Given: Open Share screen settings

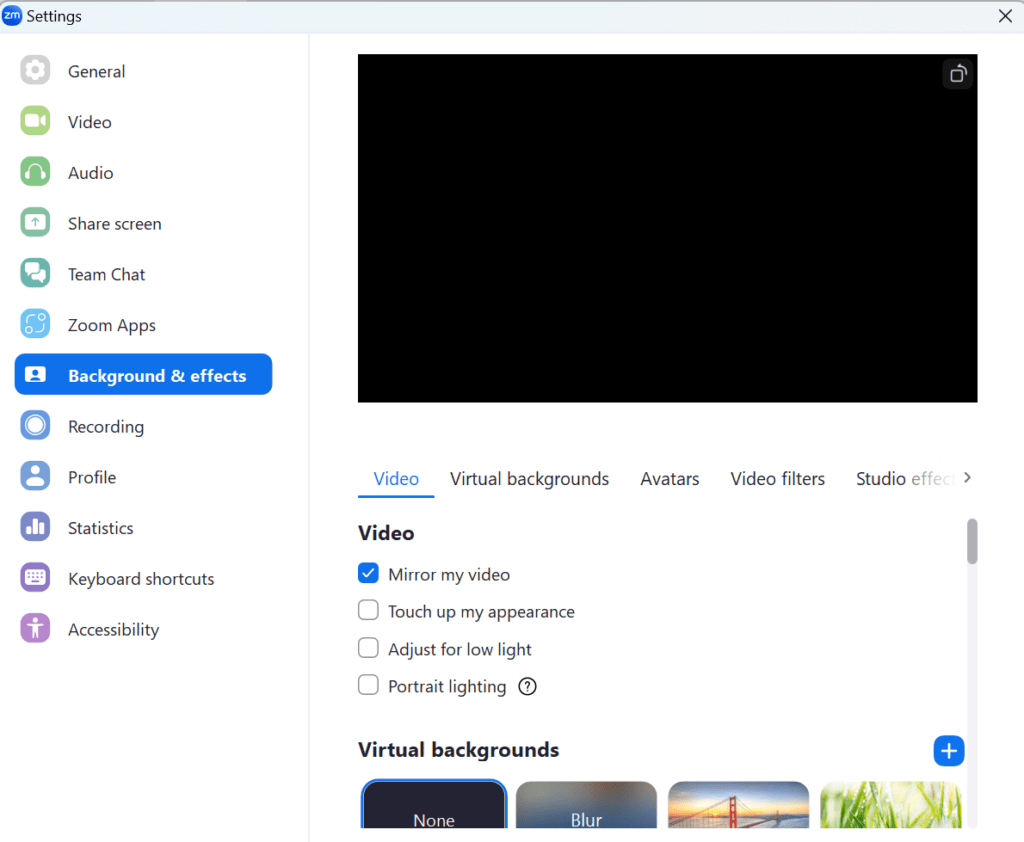Looking at the screenshot, I should click(x=114, y=223).
